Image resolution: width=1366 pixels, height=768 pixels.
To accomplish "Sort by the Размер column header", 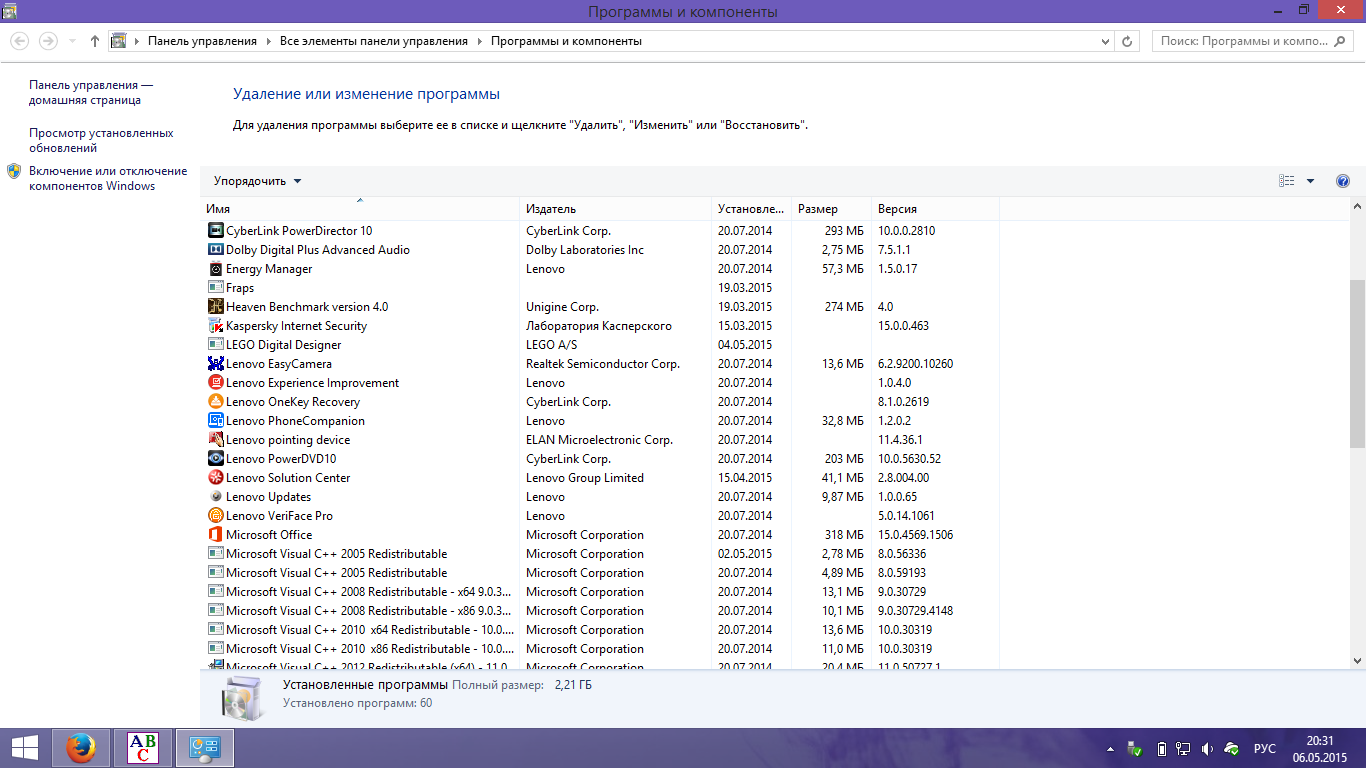I will pos(831,209).
